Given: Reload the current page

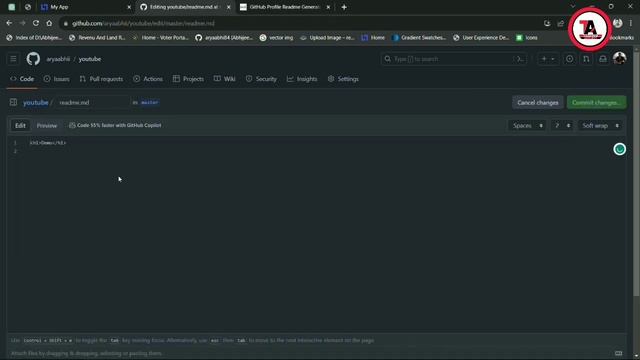Looking at the screenshot, I should pyautogui.click(x=36, y=23).
